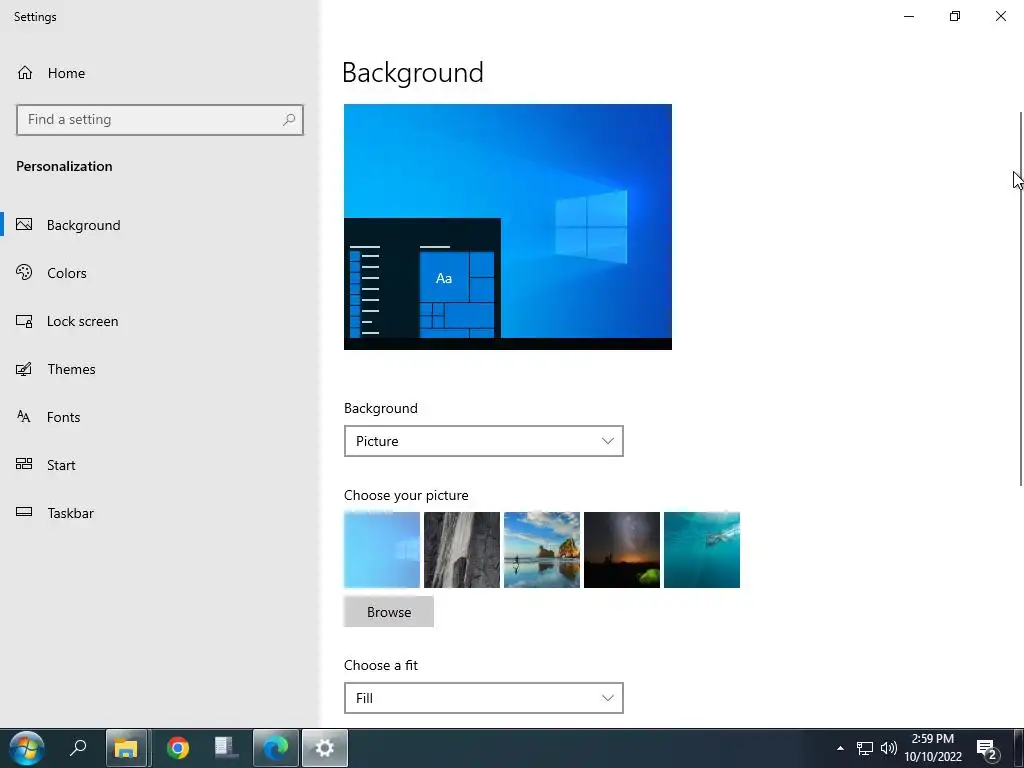Open Start settings page
The width and height of the screenshot is (1024, 768).
pyautogui.click(x=61, y=465)
